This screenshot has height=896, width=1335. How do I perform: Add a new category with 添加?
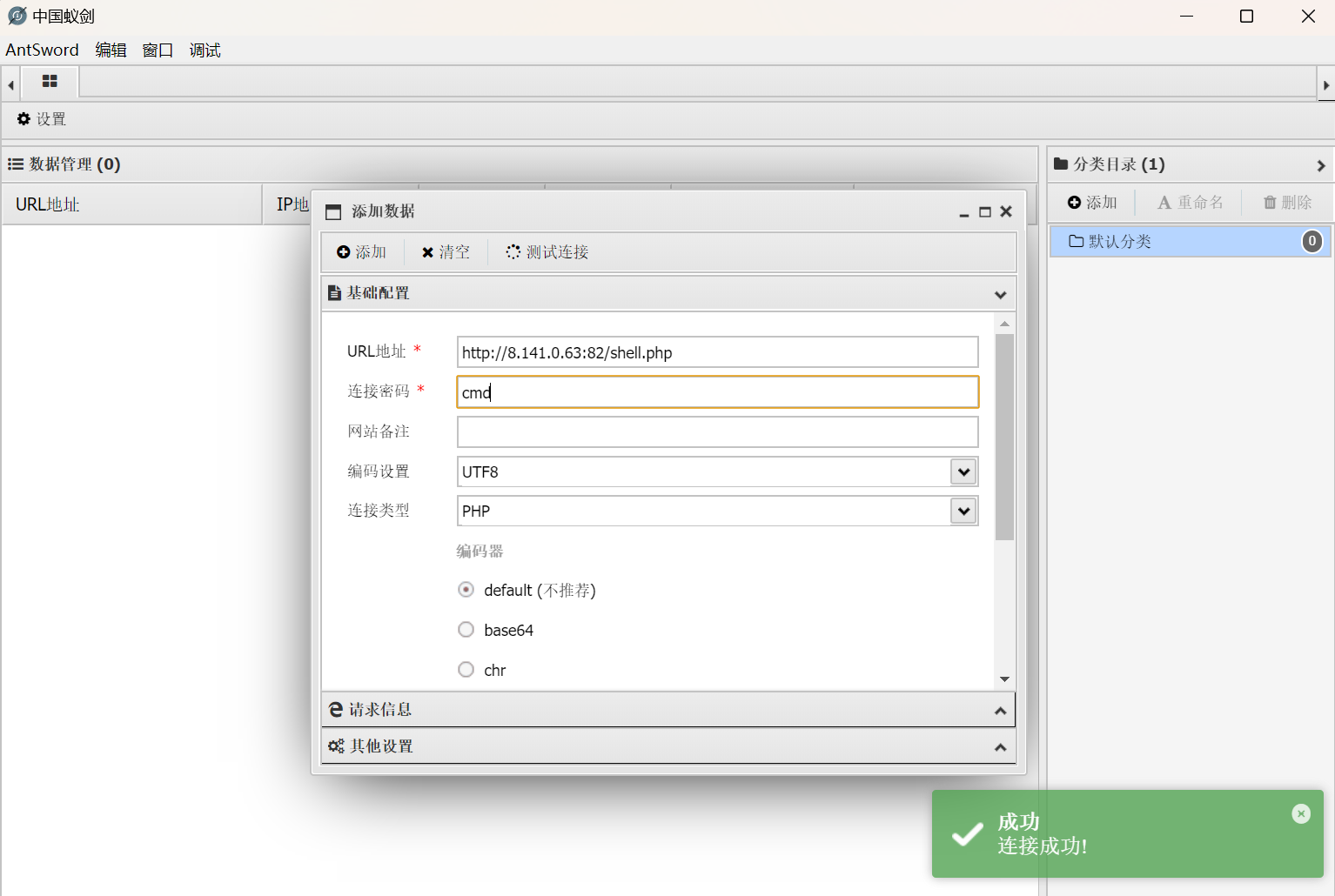(x=1092, y=202)
